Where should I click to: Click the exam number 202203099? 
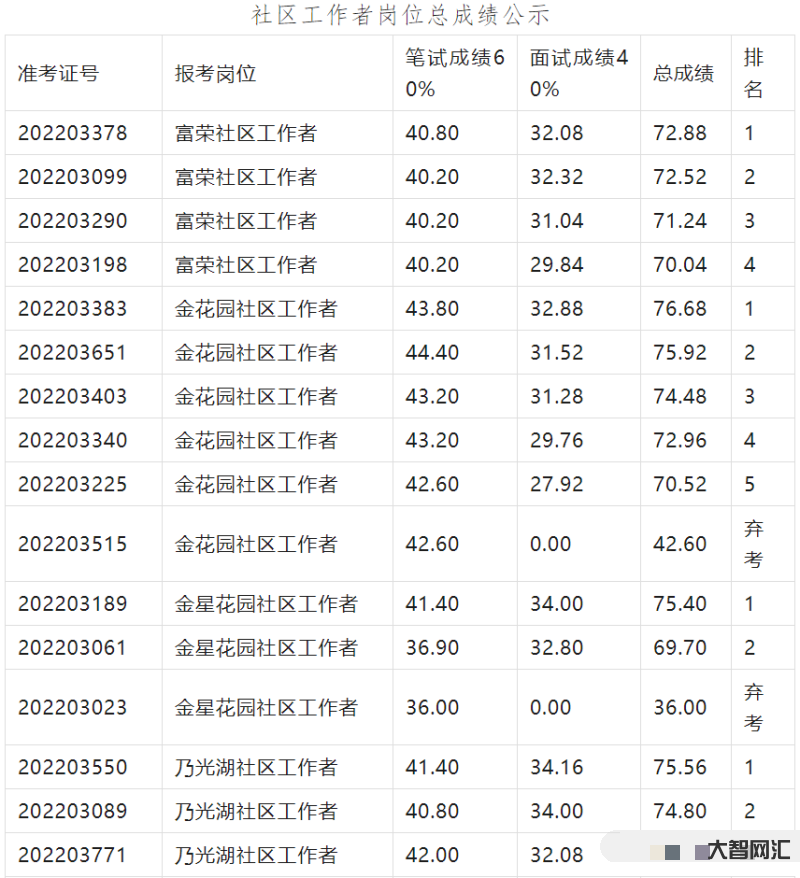[73, 177]
